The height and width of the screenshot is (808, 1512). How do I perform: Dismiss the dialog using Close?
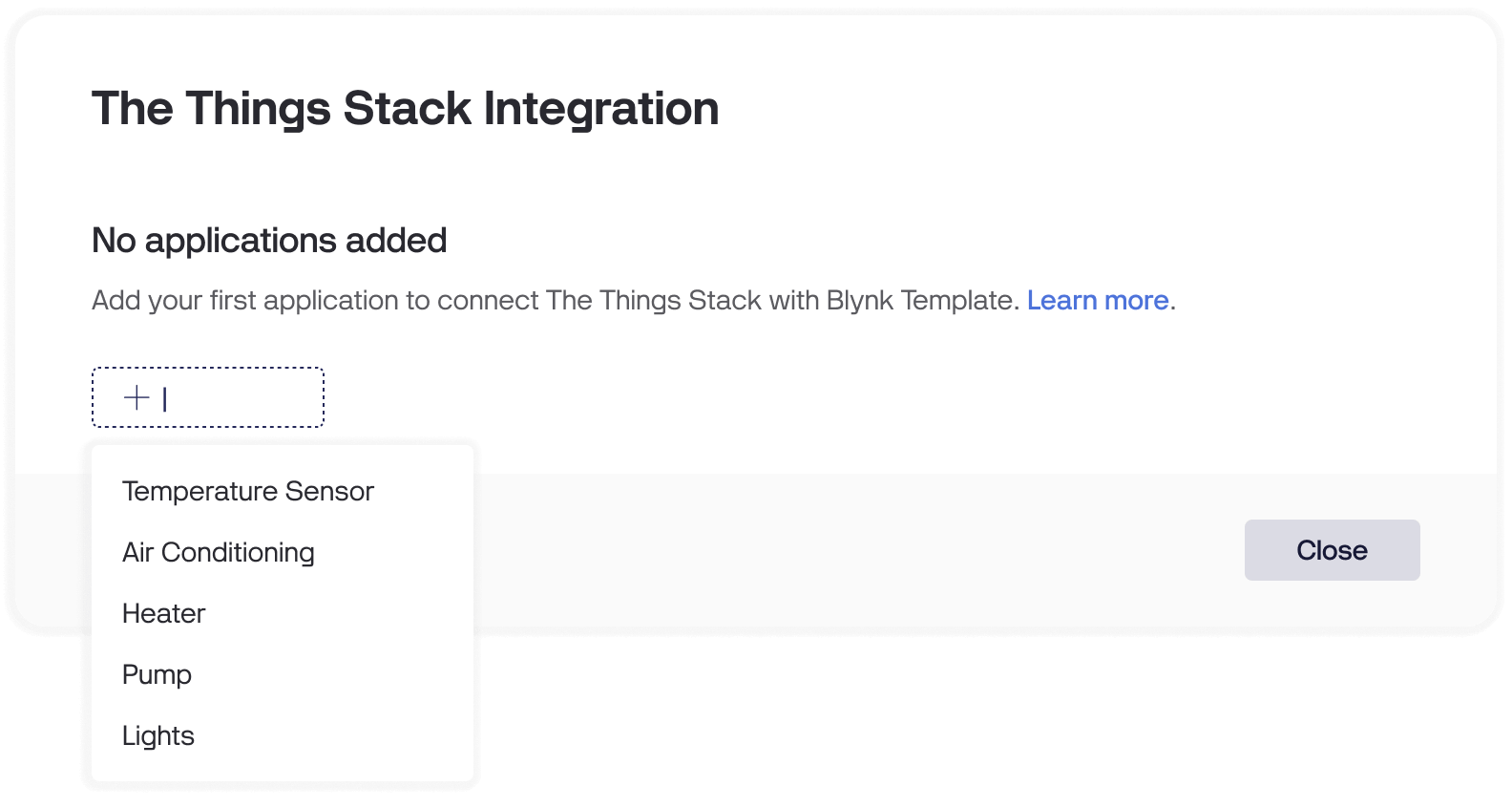[1332, 549]
